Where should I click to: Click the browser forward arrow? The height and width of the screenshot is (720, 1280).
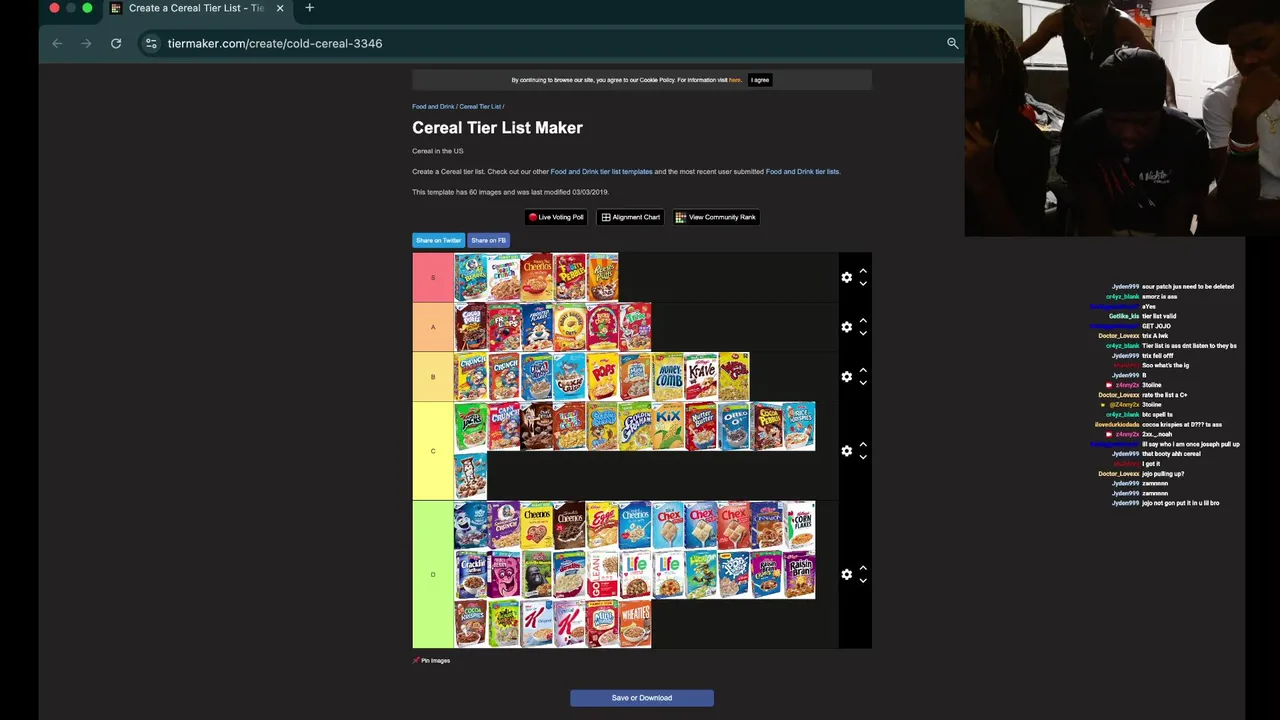[x=86, y=43]
